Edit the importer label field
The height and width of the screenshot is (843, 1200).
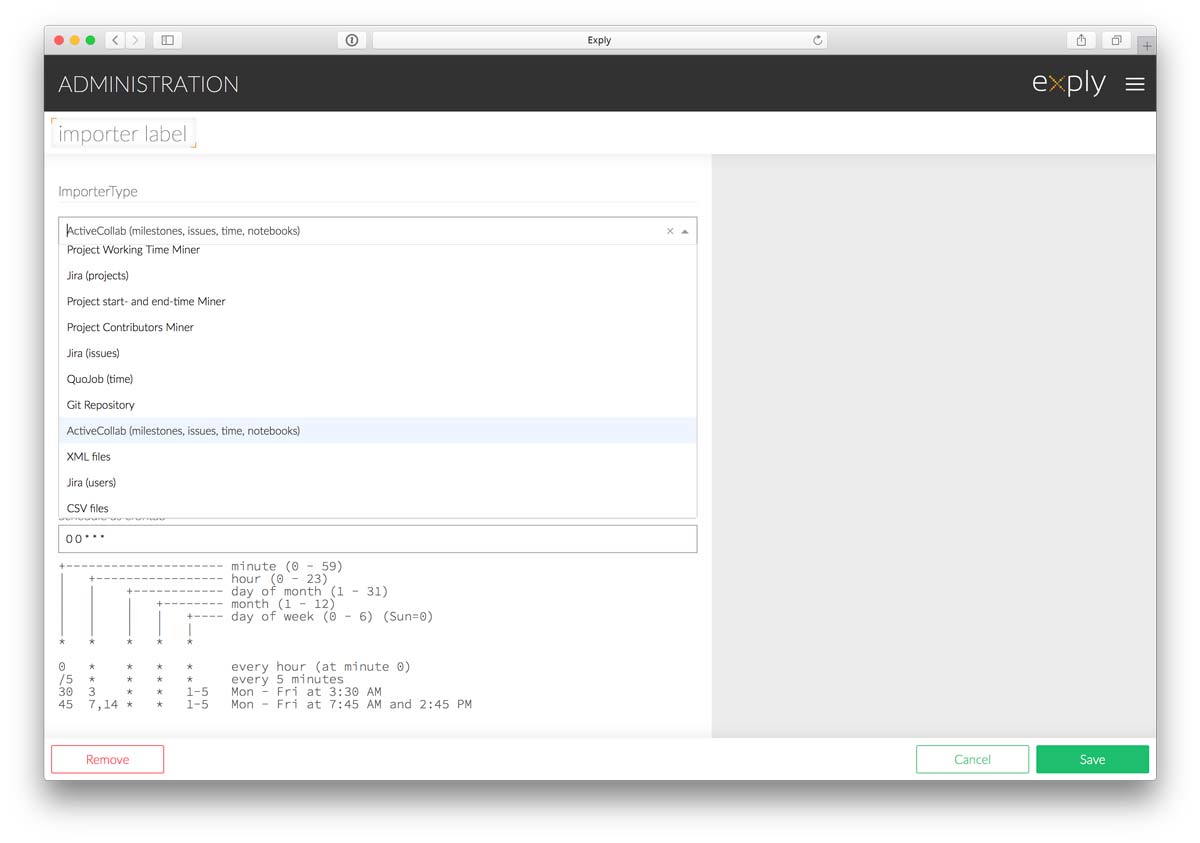pos(123,133)
